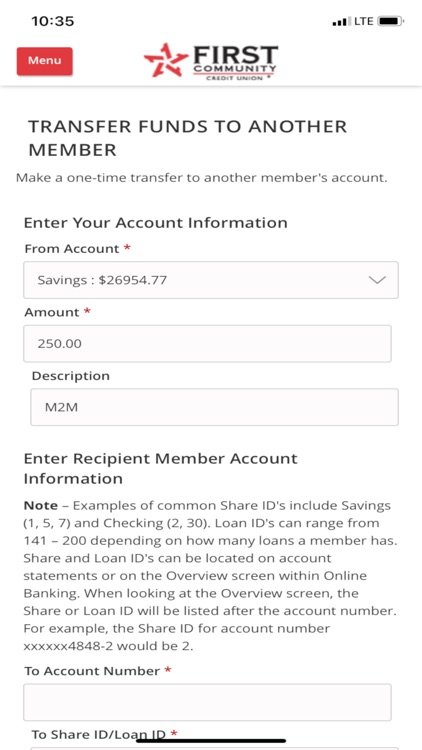Tap the red star logo icon
The image size is (422, 750).
point(166,61)
